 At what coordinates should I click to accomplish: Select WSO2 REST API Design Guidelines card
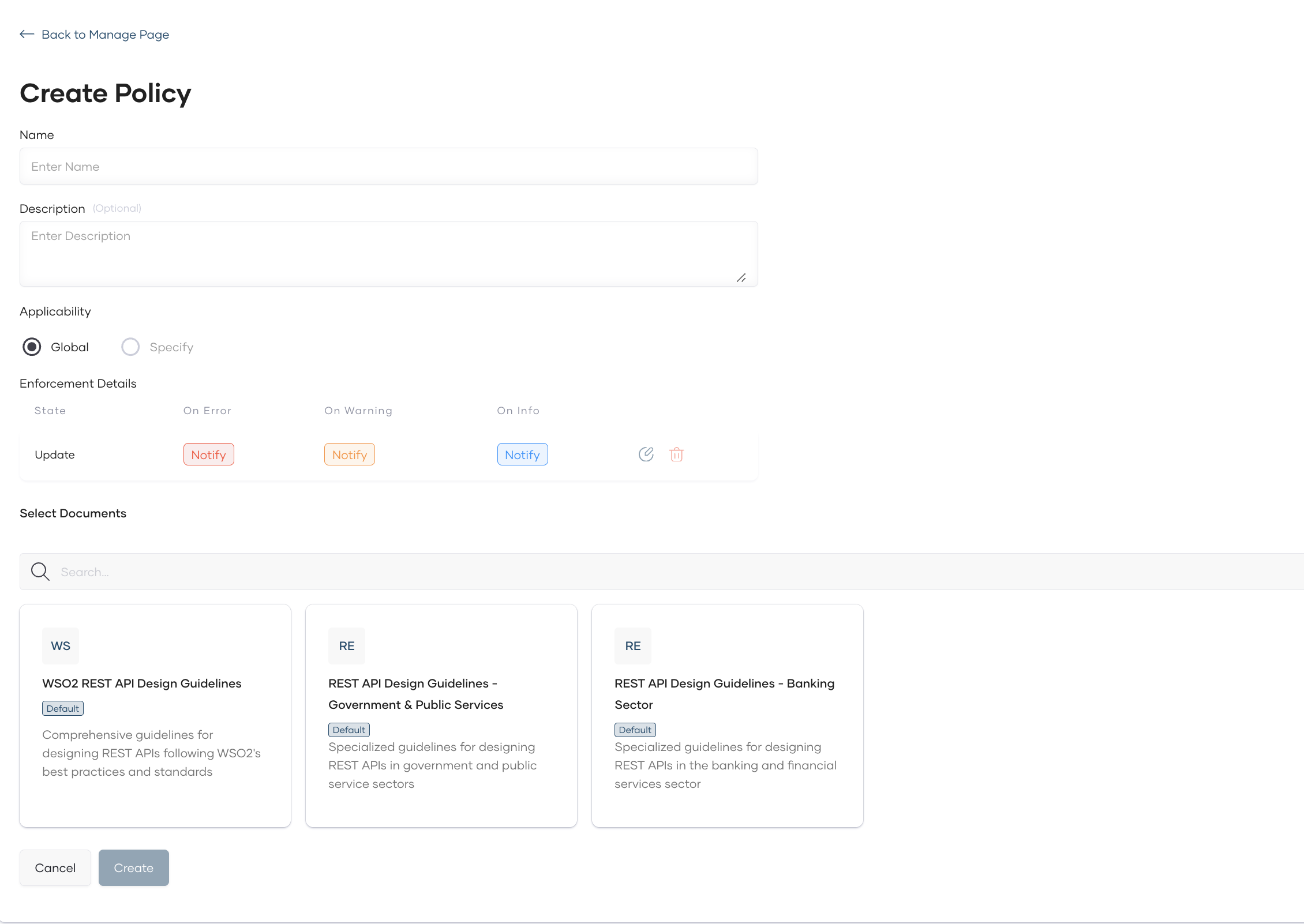155,715
